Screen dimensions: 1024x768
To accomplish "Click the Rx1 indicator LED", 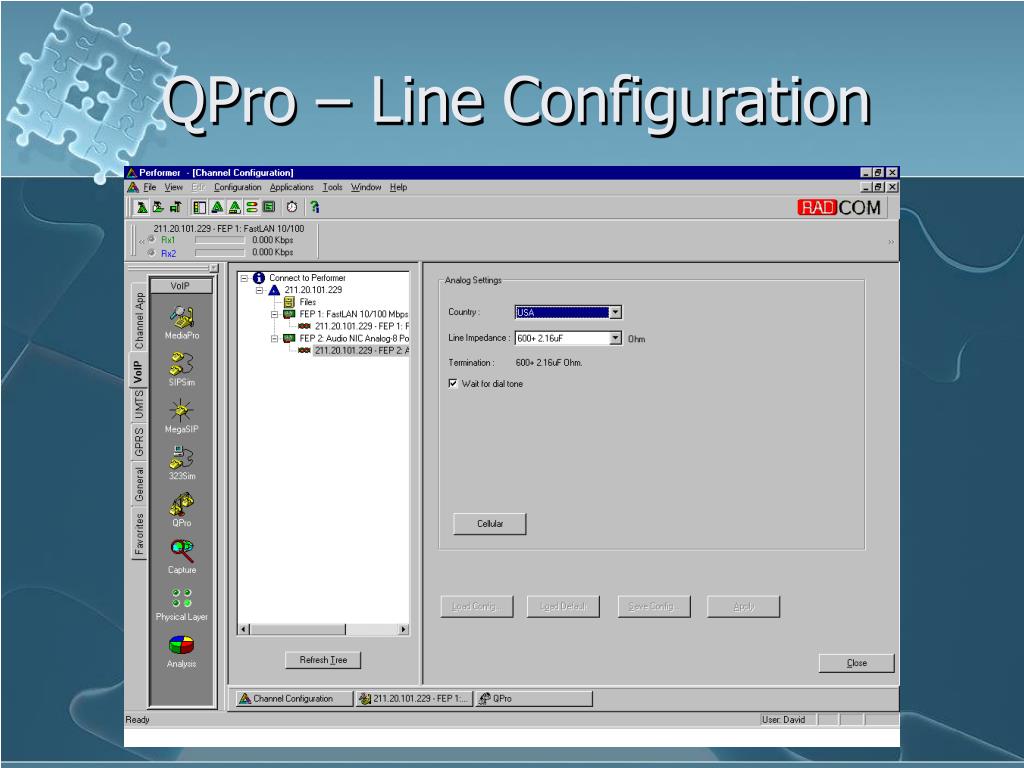I will tap(152, 240).
